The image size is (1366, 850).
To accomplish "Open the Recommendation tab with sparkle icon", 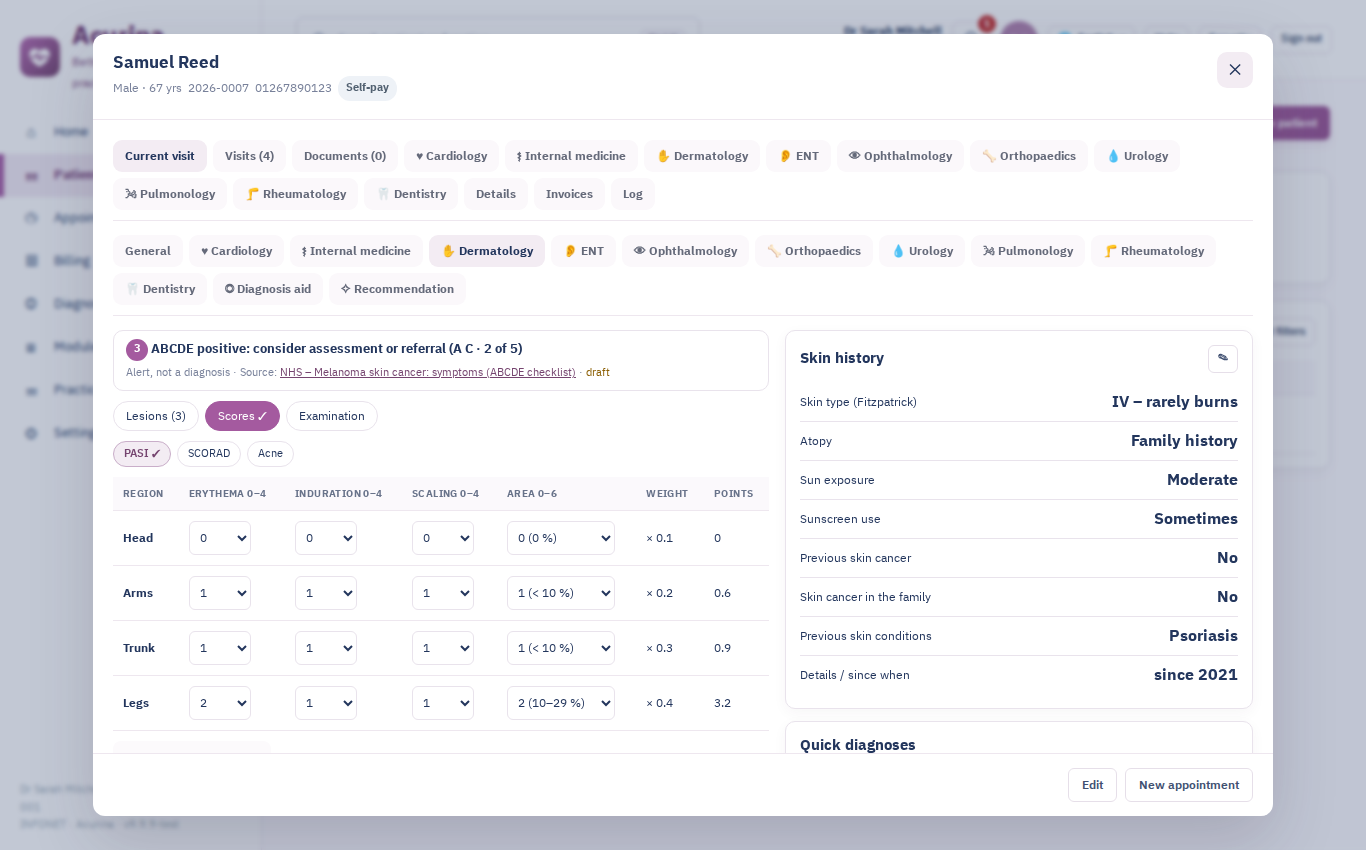I will (x=397, y=289).
